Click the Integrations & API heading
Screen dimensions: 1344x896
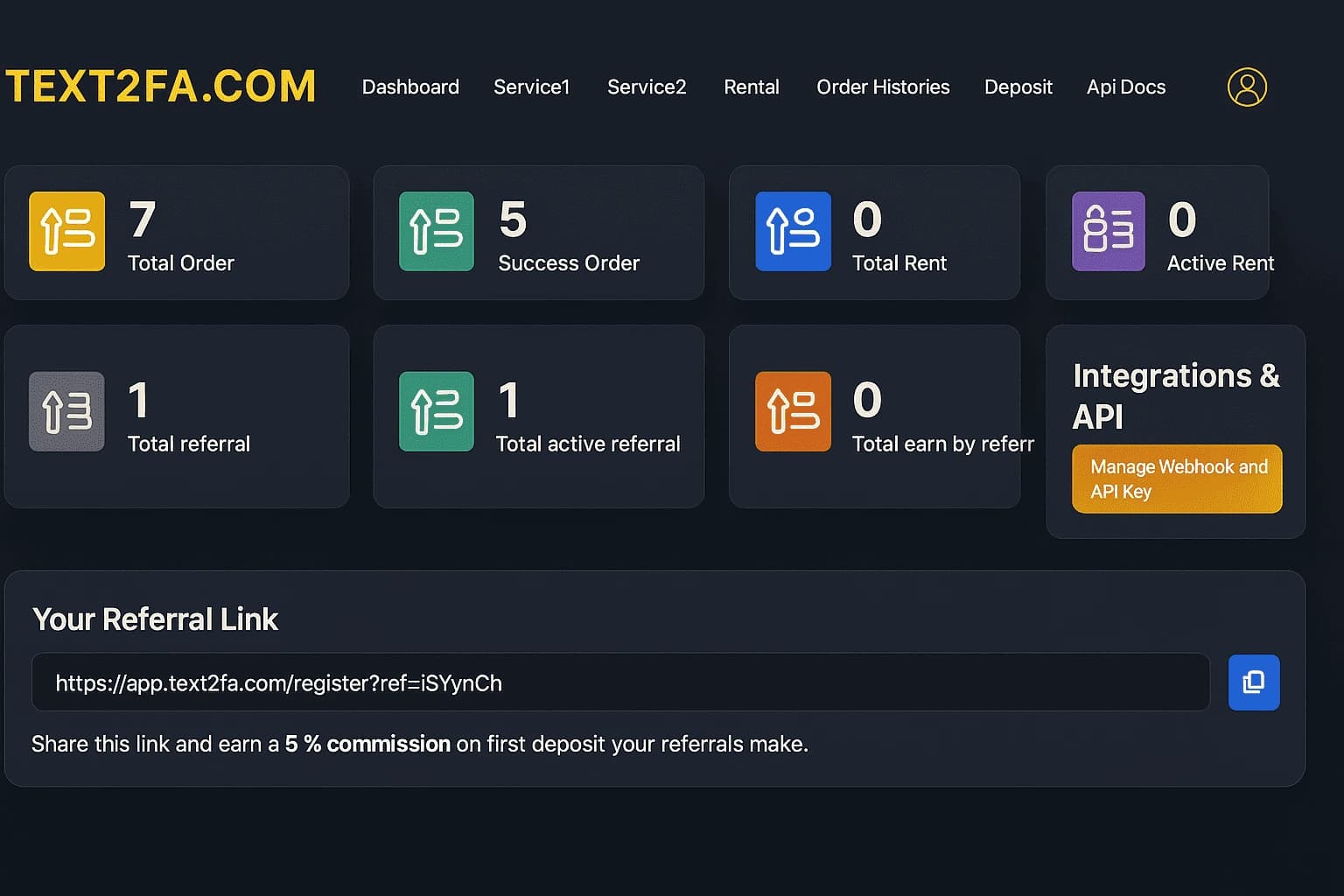pyautogui.click(x=1176, y=395)
